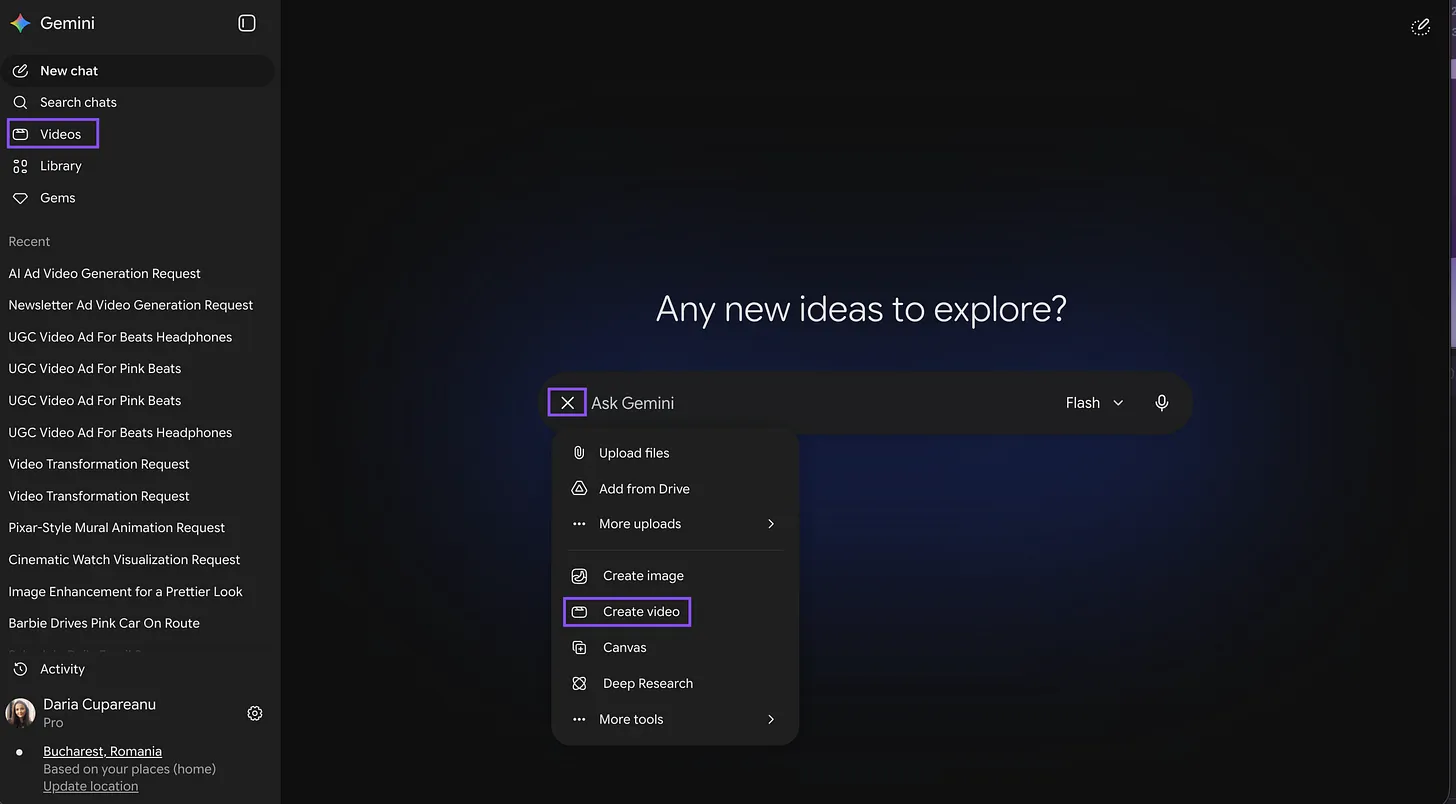Click the New chat pencil icon
Image resolution: width=1456 pixels, height=804 pixels.
(20, 71)
